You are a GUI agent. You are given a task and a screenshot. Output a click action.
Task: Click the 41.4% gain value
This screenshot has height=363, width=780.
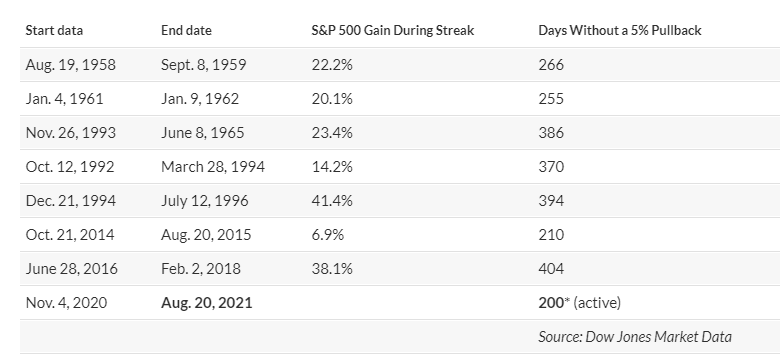[x=332, y=200]
